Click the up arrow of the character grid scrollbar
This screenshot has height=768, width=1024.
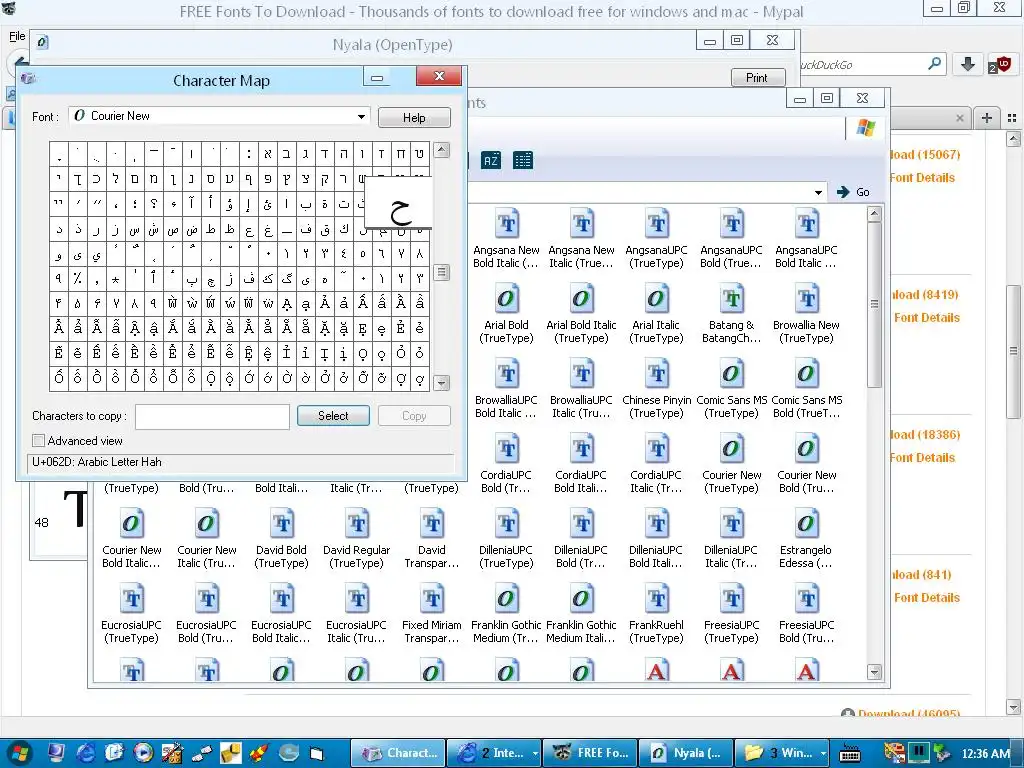441,150
